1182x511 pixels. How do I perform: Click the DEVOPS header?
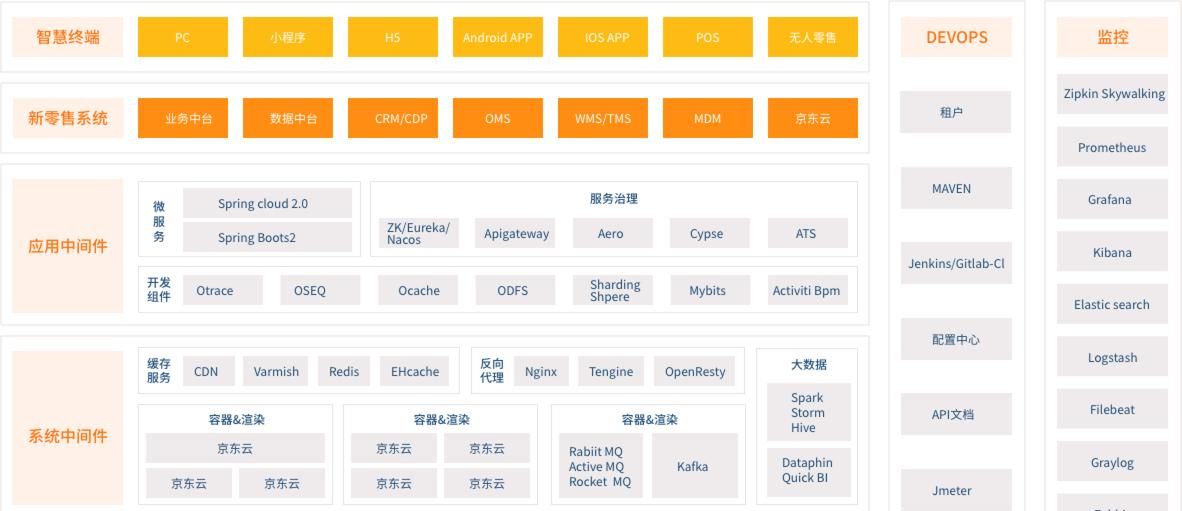955,37
